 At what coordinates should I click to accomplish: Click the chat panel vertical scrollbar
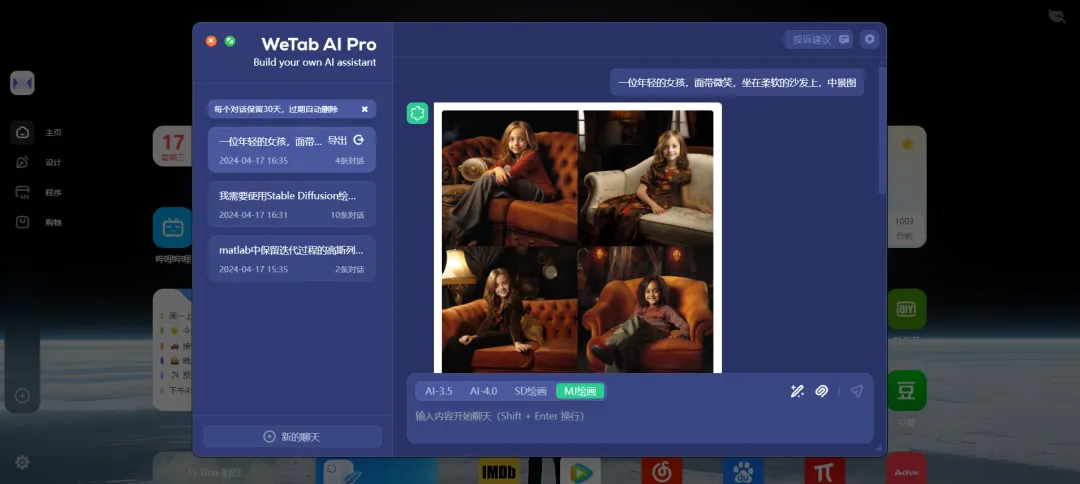coord(882,129)
